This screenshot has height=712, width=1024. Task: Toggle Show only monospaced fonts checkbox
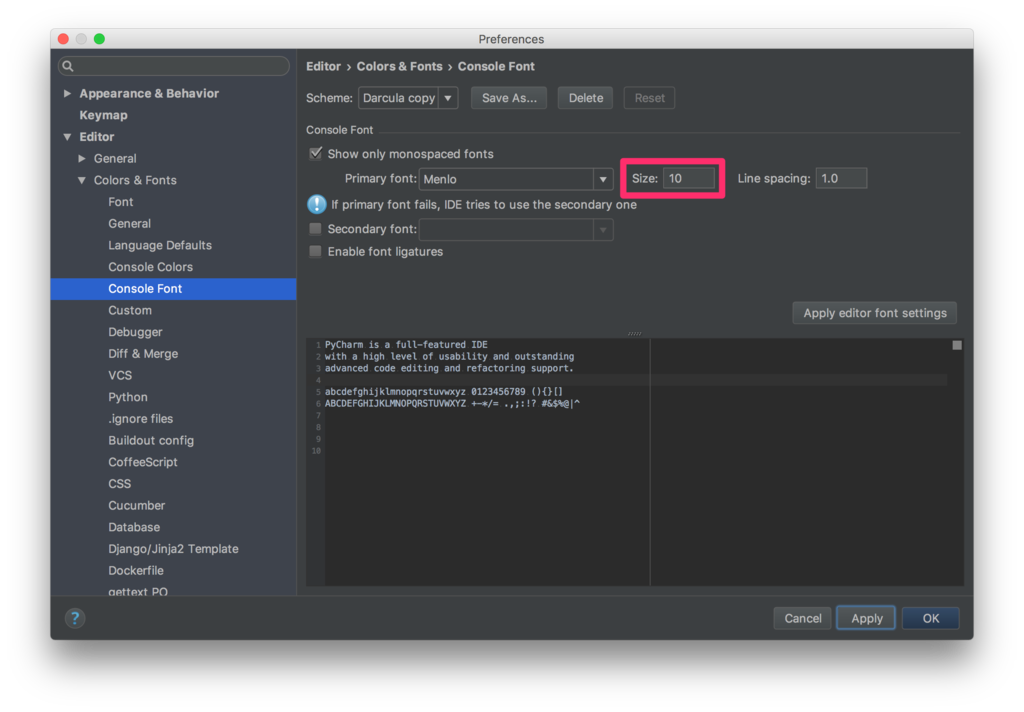pos(315,154)
